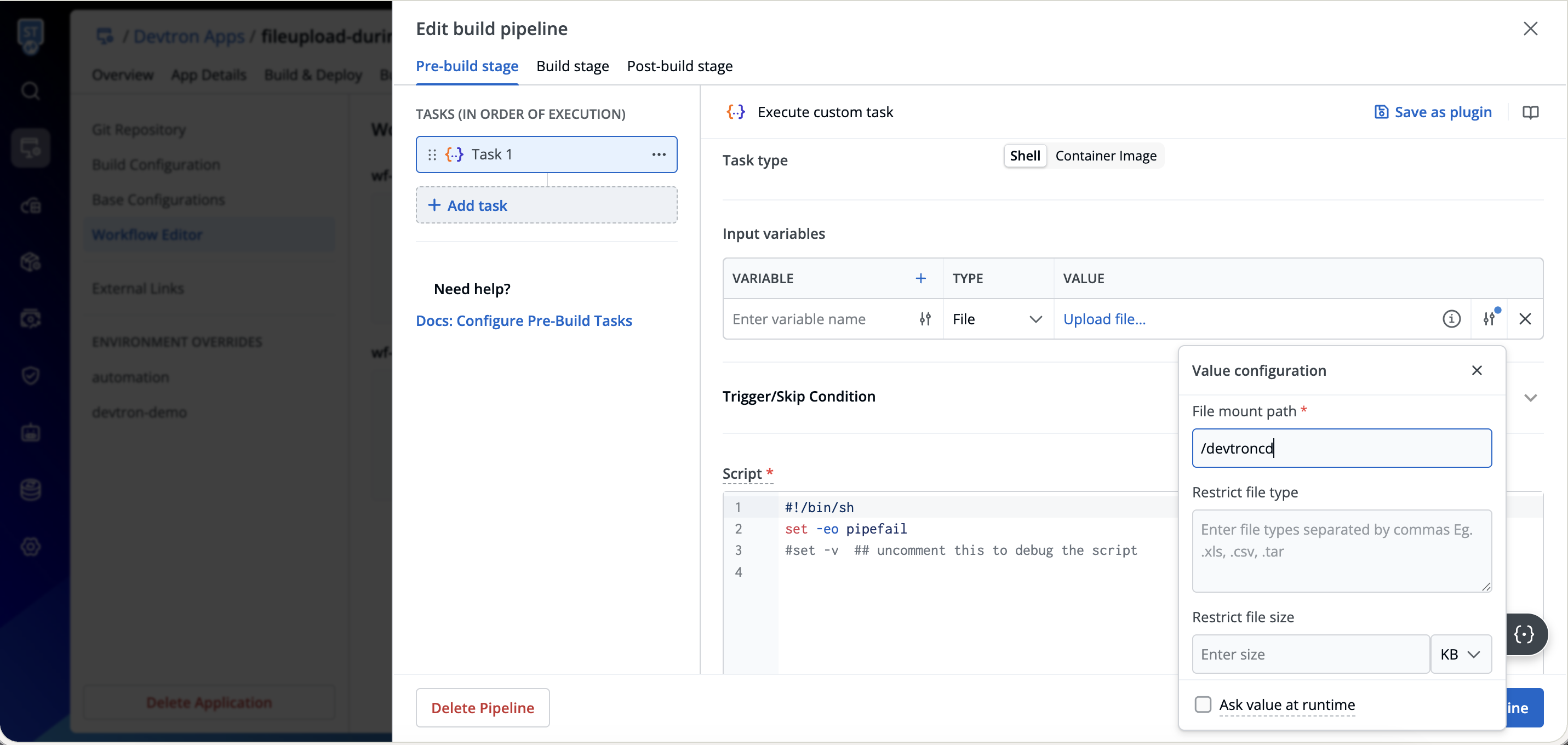Open variable name configuration sliders icon
Viewport: 1568px width, 745px height.
[x=925, y=319]
